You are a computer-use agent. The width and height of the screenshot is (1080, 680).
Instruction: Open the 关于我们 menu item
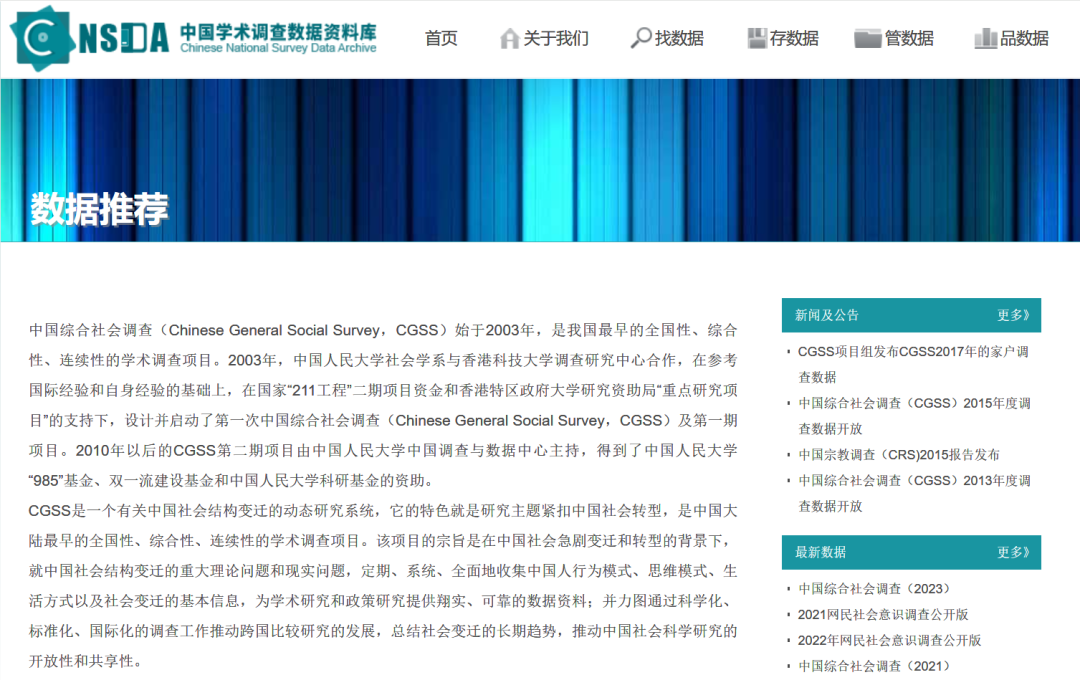click(x=556, y=38)
